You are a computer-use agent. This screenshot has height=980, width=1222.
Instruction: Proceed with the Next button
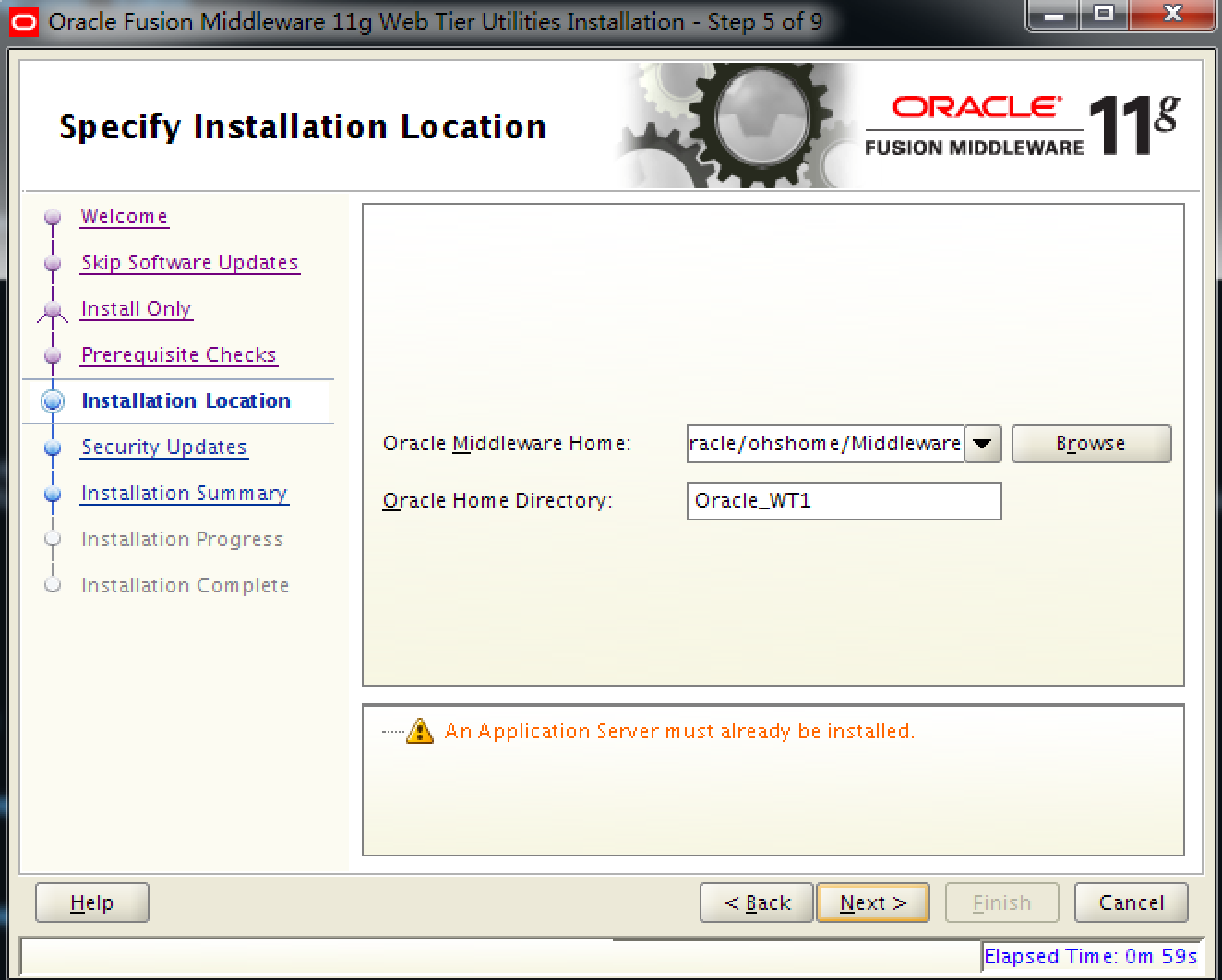873,902
